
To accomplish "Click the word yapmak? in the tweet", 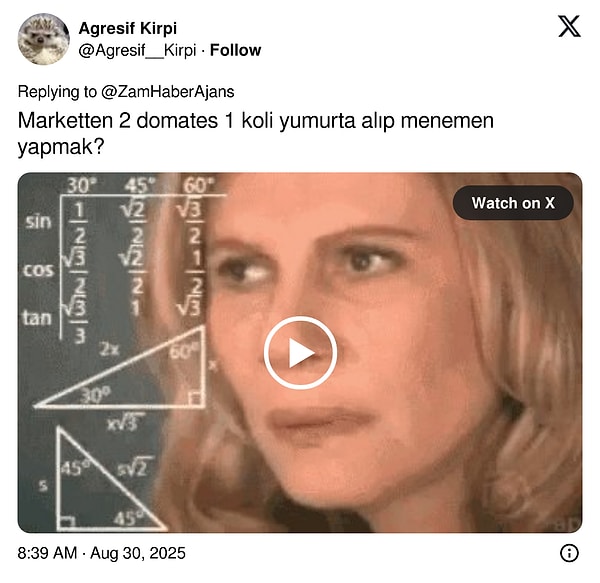I will 61,147.
